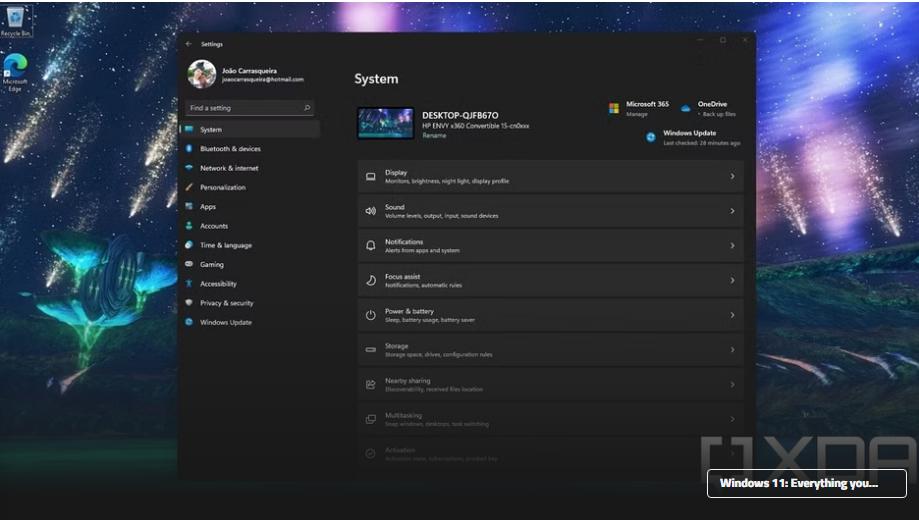
Task: Click the Rename link under device name
Action: tap(434, 136)
